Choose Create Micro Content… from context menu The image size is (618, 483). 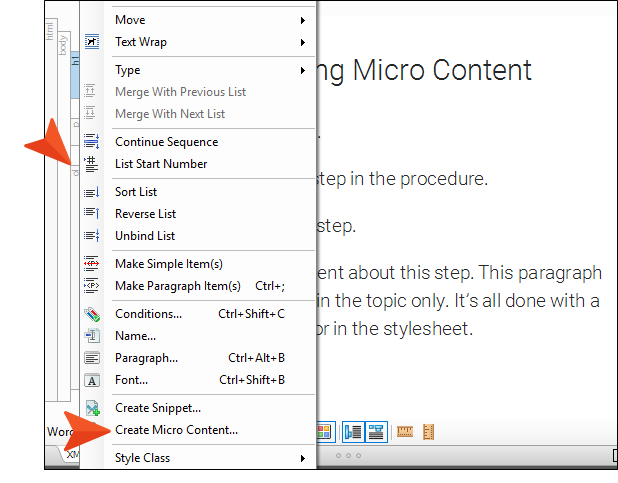point(176,430)
